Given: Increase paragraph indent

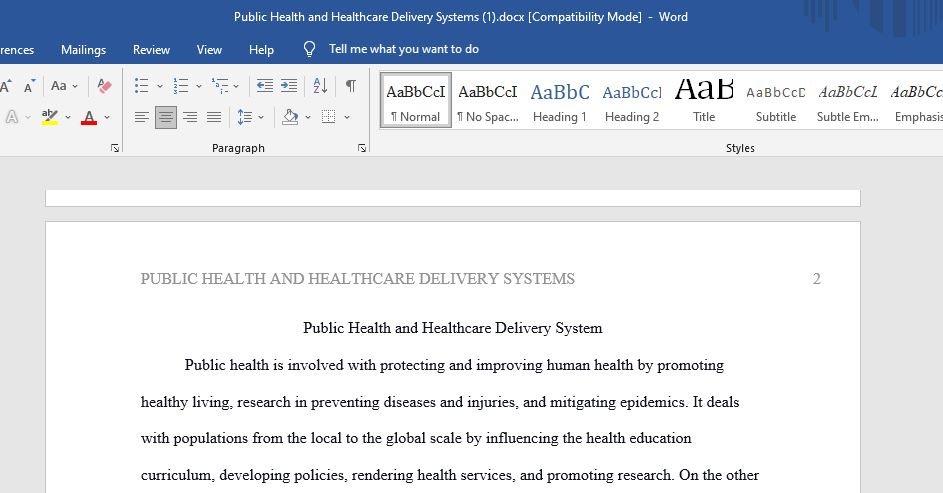Looking at the screenshot, I should tap(289, 86).
